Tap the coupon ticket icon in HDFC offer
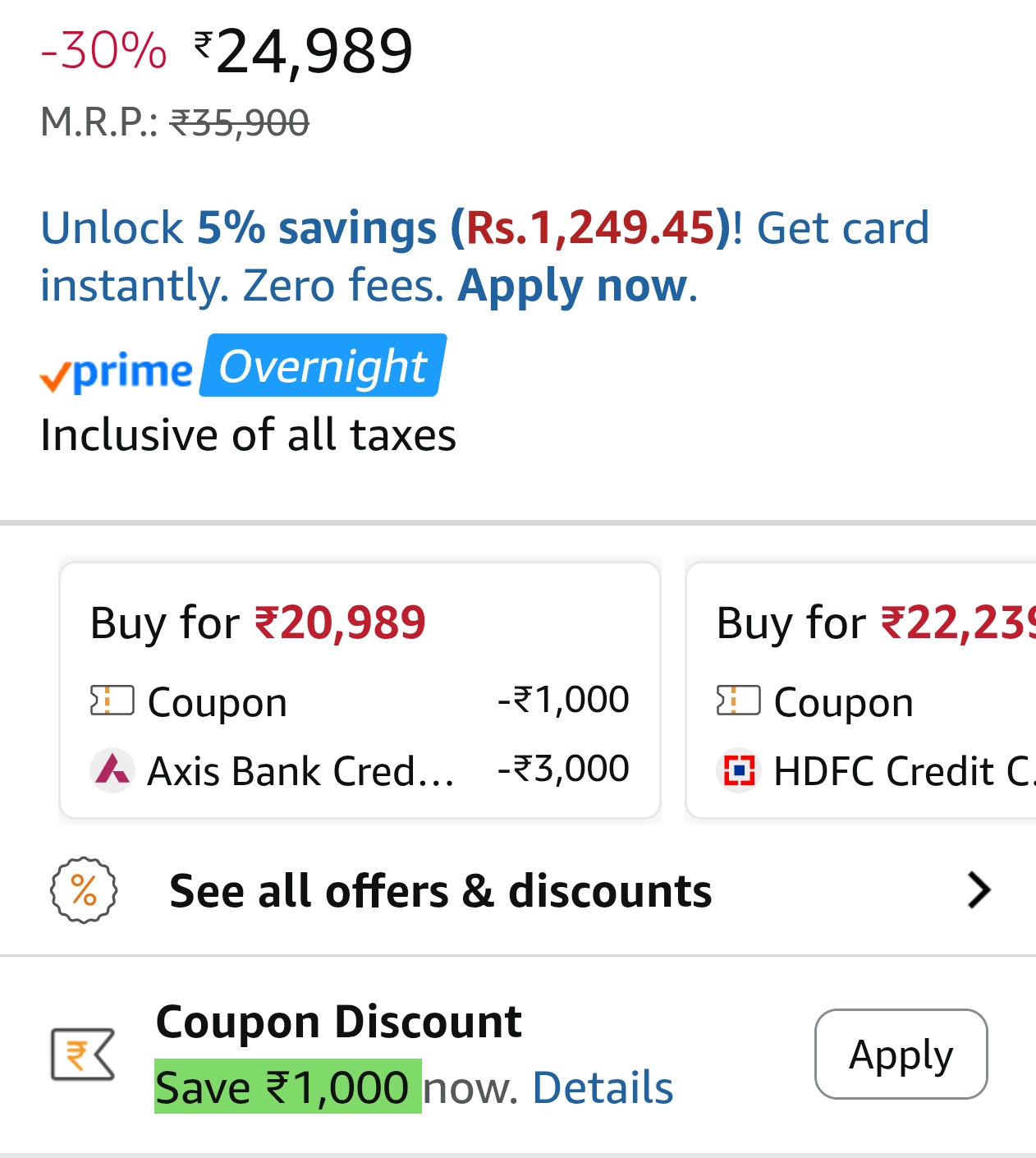 click(738, 701)
